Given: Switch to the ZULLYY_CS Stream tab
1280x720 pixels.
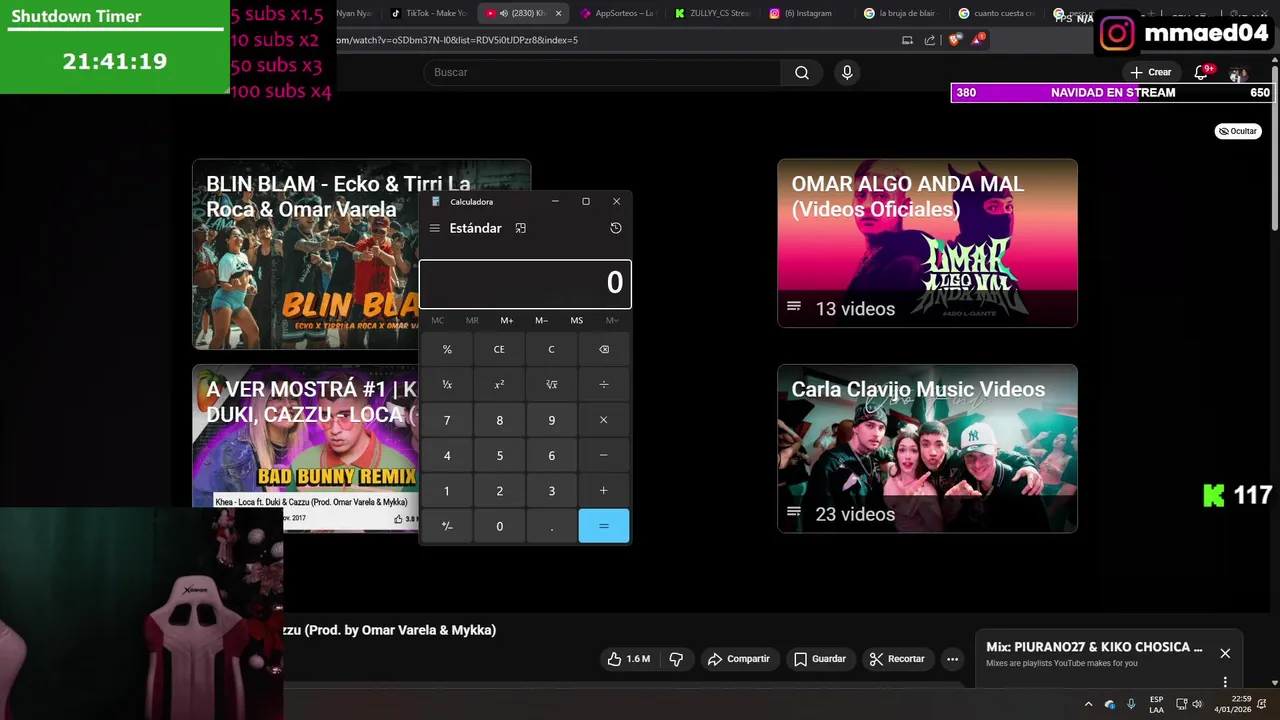Looking at the screenshot, I should [711, 13].
